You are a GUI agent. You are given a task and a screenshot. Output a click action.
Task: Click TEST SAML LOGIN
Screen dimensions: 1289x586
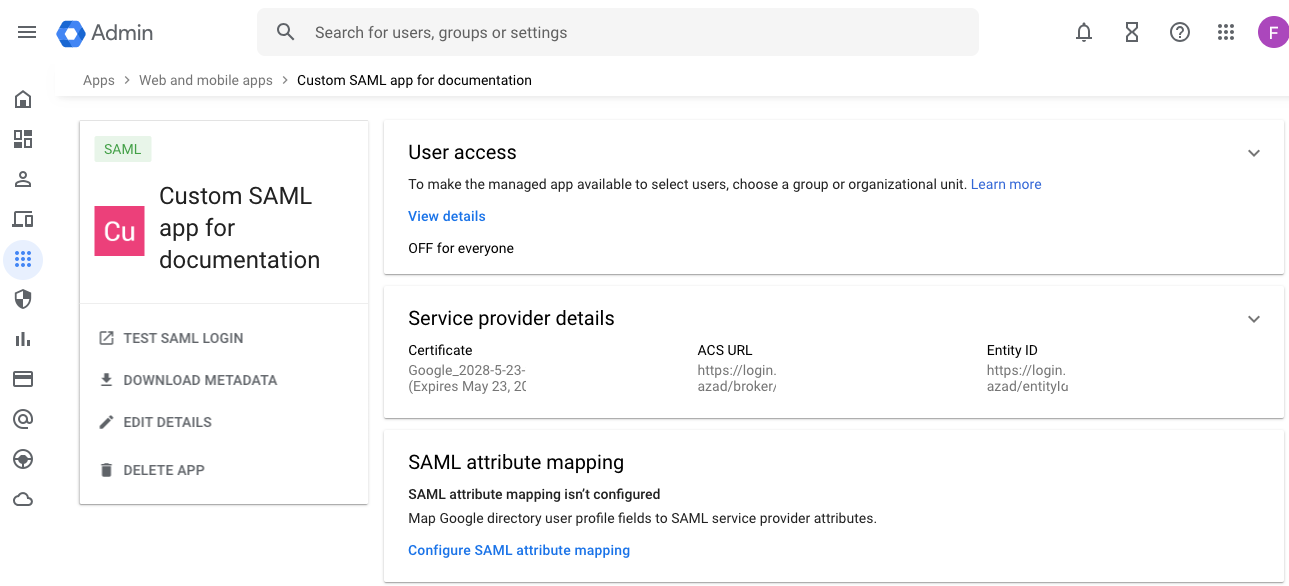pyautogui.click(x=183, y=338)
